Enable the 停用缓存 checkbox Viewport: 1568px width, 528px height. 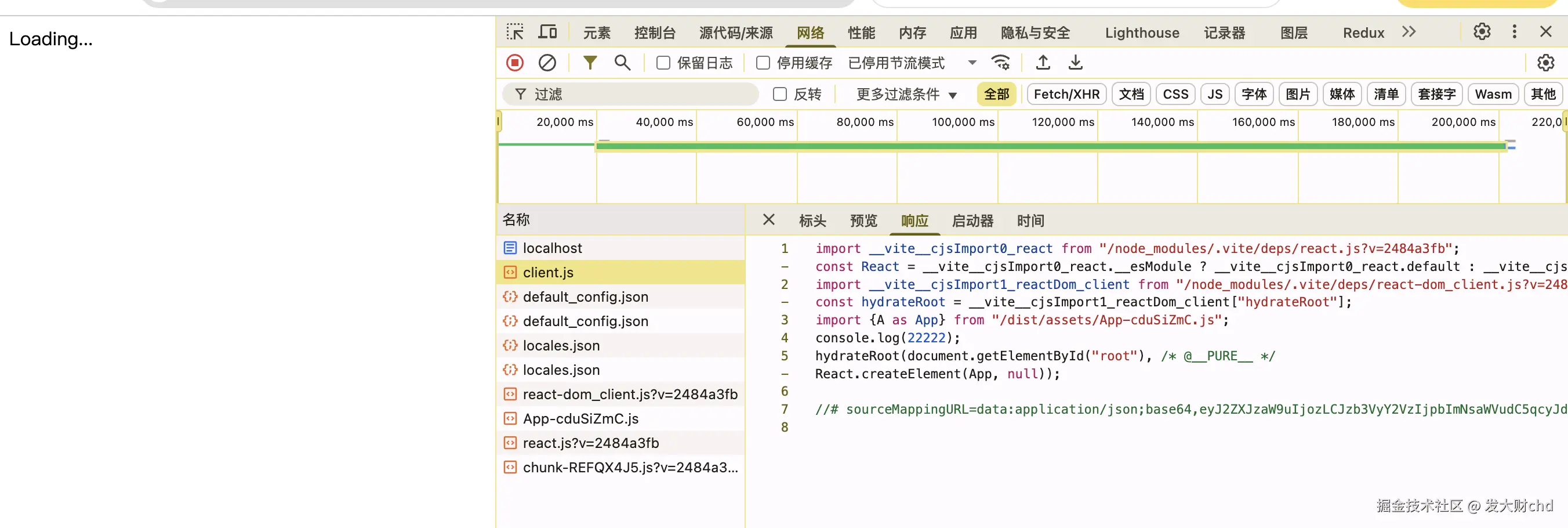pyautogui.click(x=763, y=63)
